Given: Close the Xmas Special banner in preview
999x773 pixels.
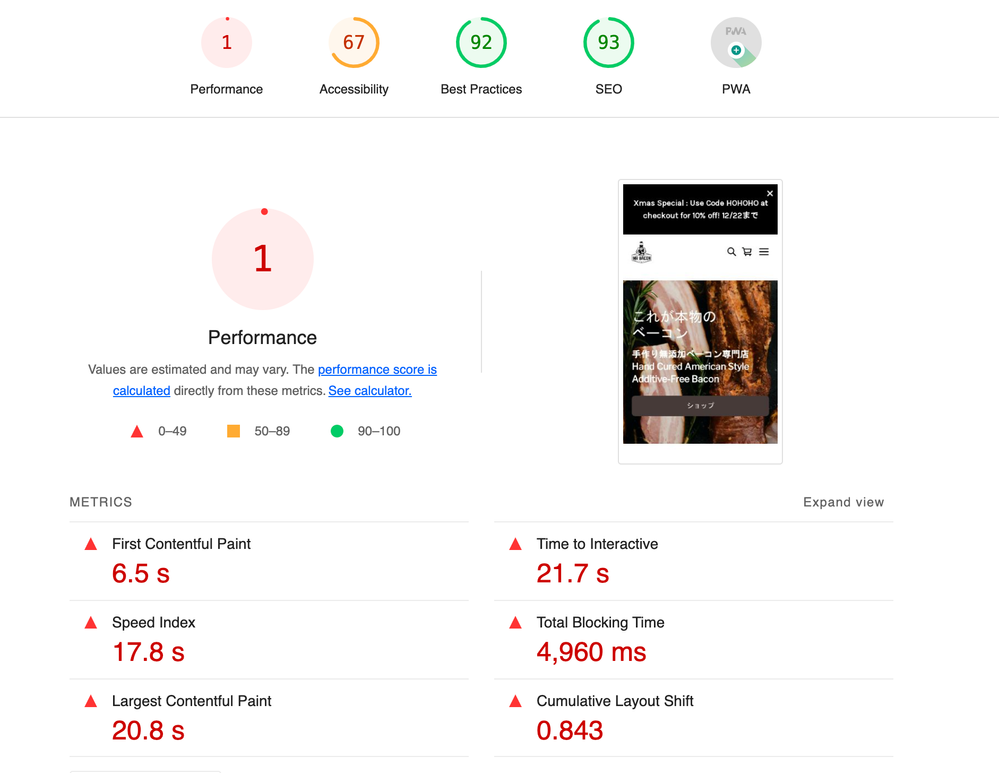Looking at the screenshot, I should [770, 193].
